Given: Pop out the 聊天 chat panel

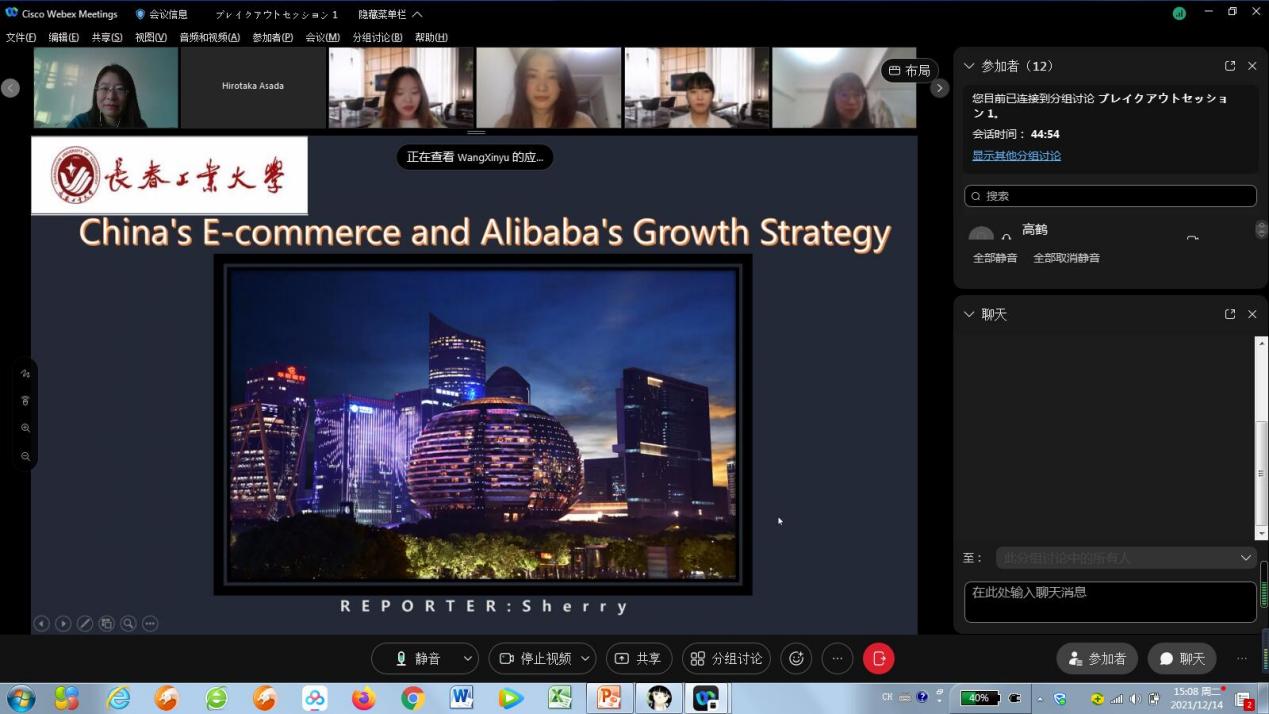Looking at the screenshot, I should click(x=1229, y=314).
